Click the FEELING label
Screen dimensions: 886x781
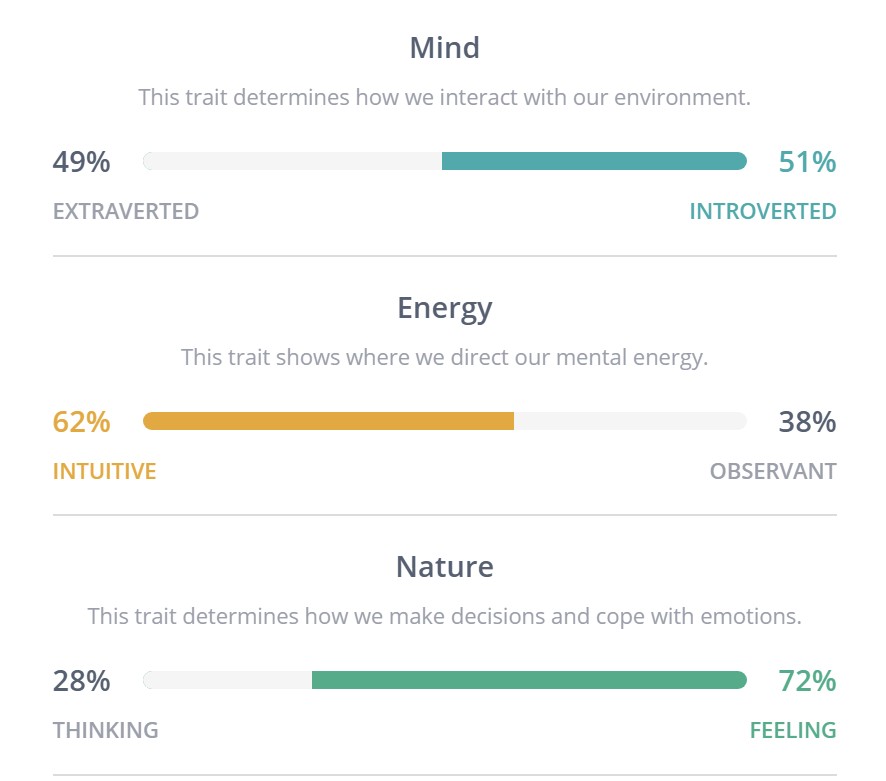click(x=792, y=730)
